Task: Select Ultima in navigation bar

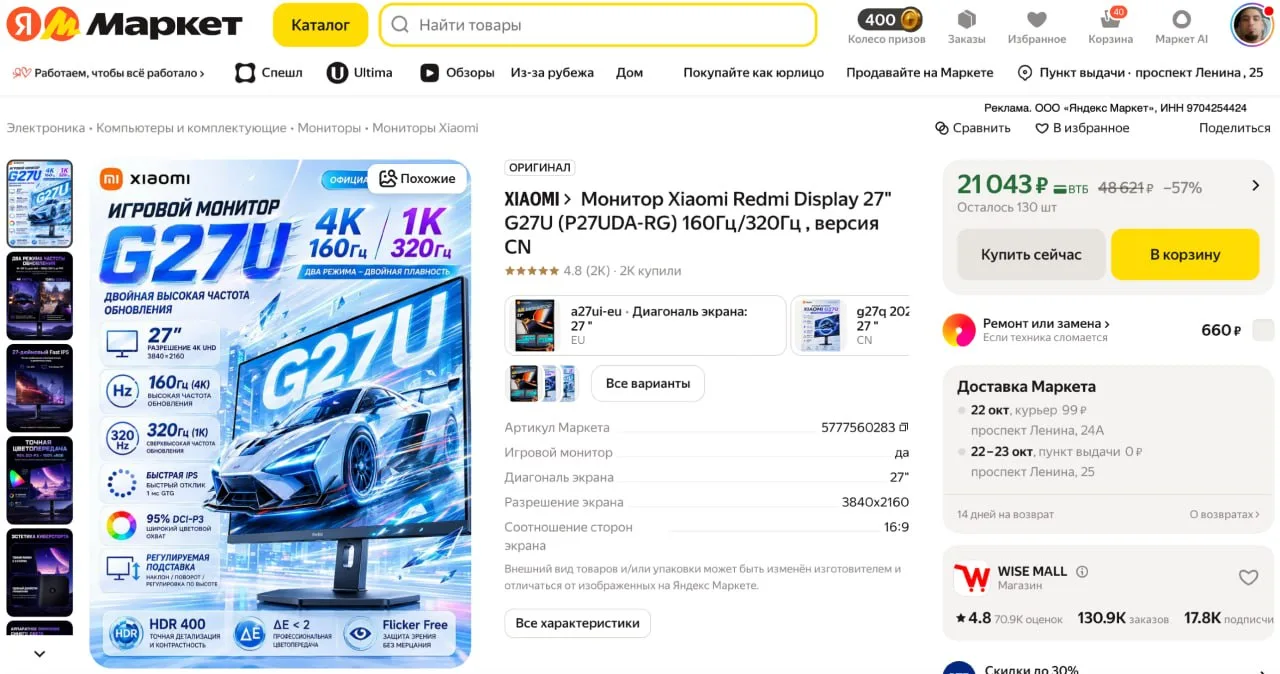Action: (x=360, y=73)
